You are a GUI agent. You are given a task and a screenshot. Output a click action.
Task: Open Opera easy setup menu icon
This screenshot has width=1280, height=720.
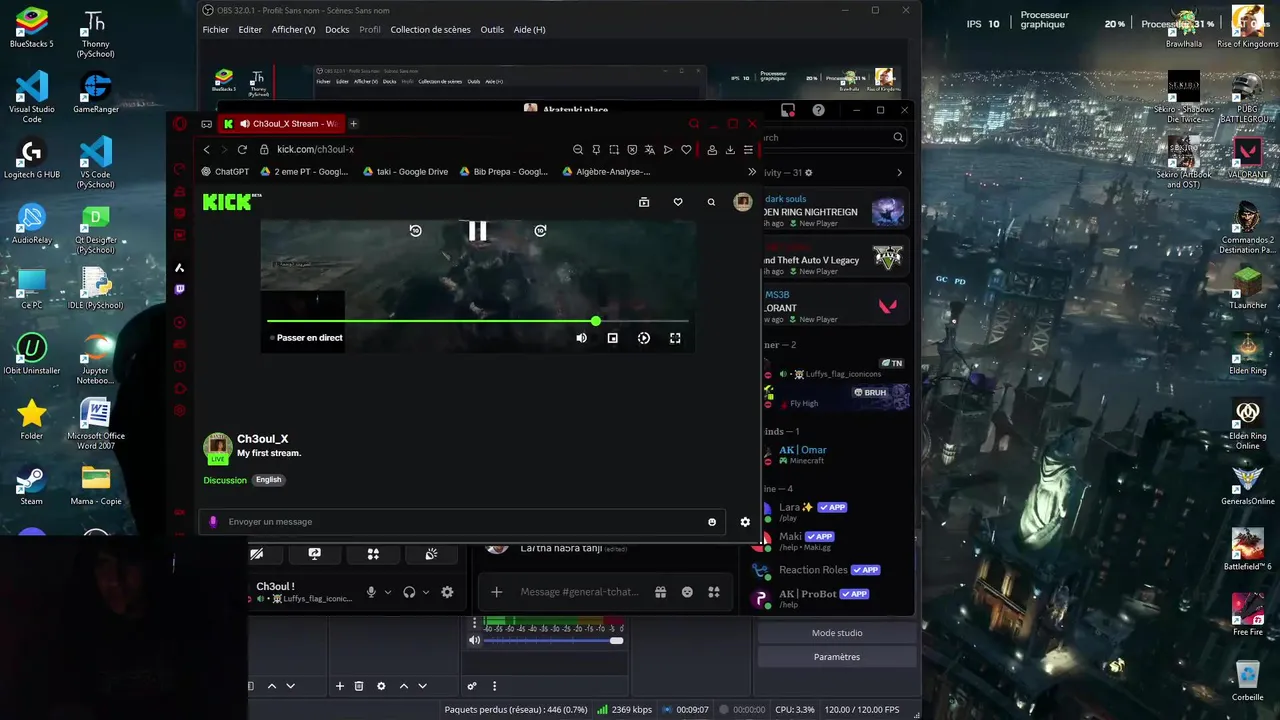[748, 150]
